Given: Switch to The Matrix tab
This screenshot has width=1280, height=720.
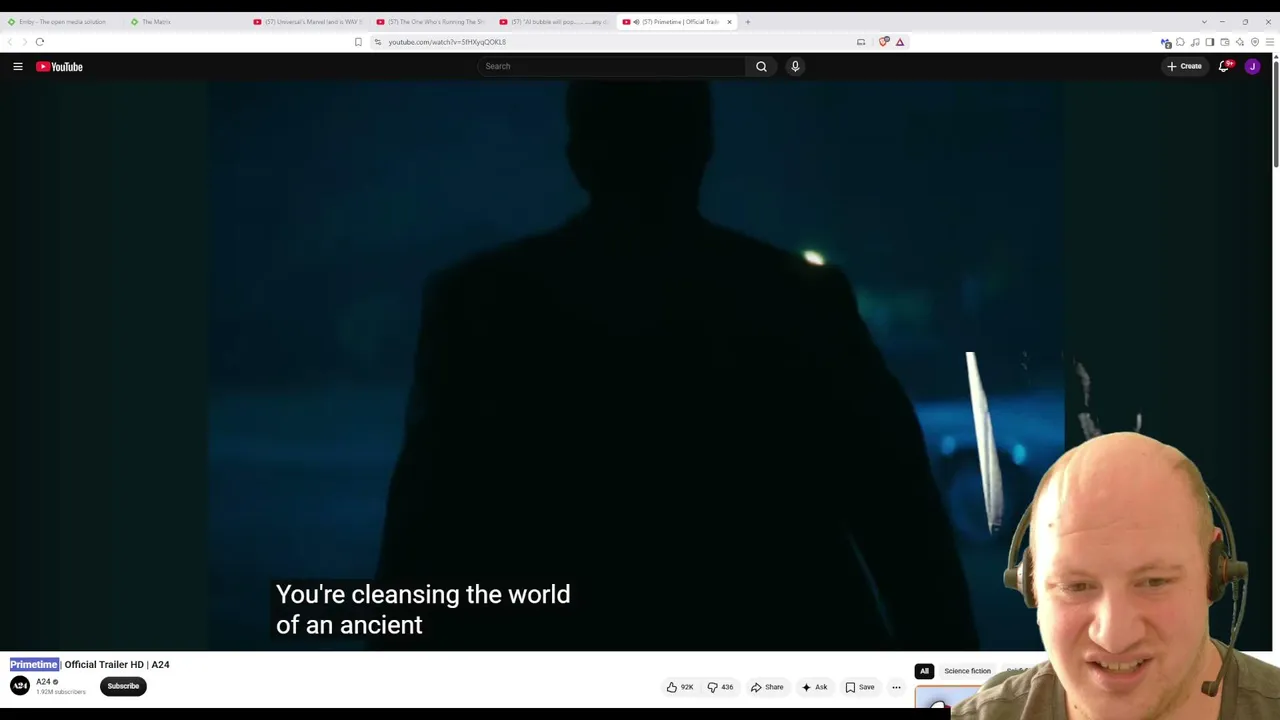Looking at the screenshot, I should [x=186, y=22].
